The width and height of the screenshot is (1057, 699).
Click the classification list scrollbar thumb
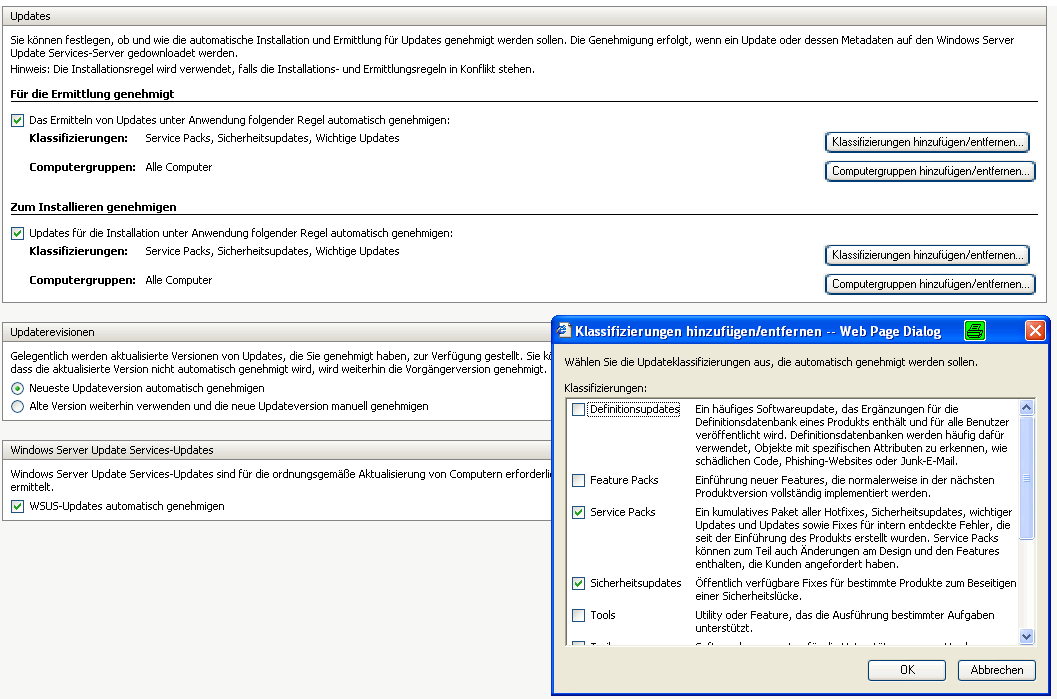[x=1026, y=478]
